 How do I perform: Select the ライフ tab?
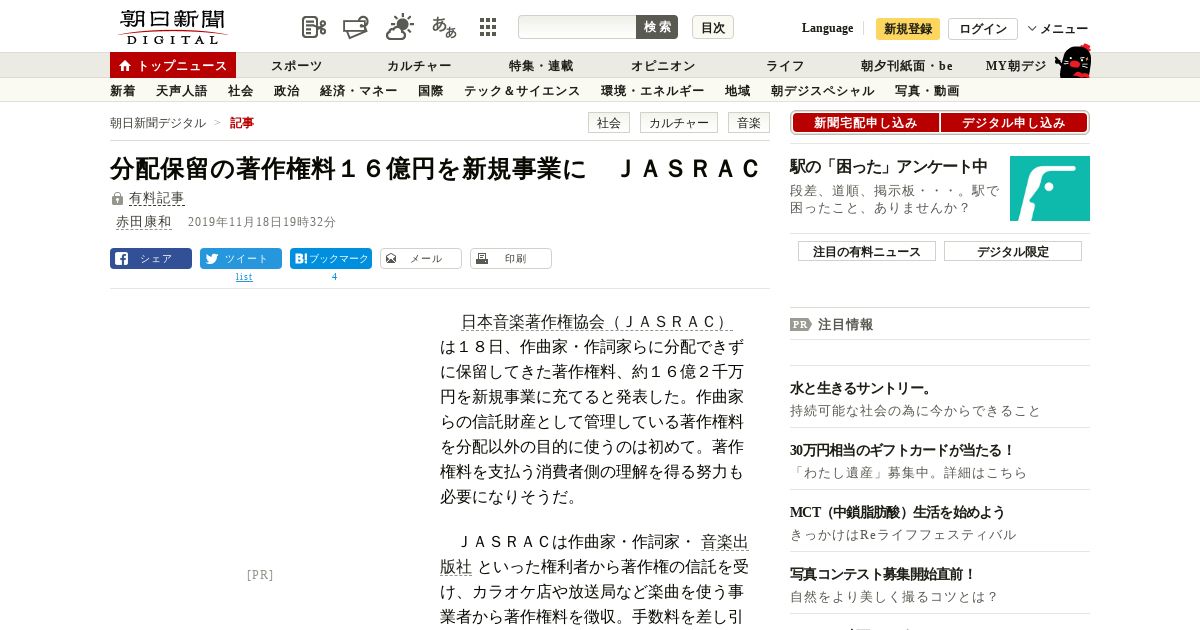point(785,65)
